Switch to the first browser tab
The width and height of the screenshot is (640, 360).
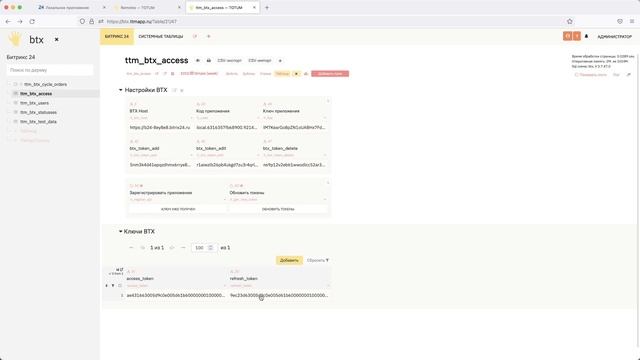point(71,7)
